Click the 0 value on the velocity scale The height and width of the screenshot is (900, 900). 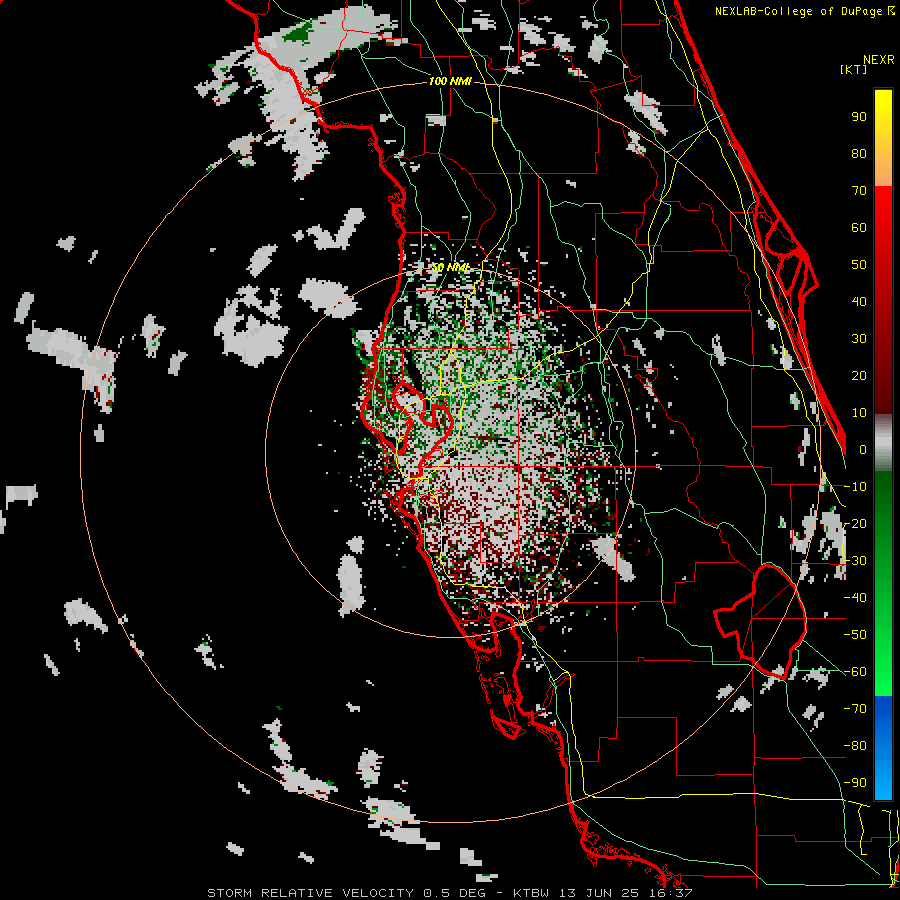point(863,449)
